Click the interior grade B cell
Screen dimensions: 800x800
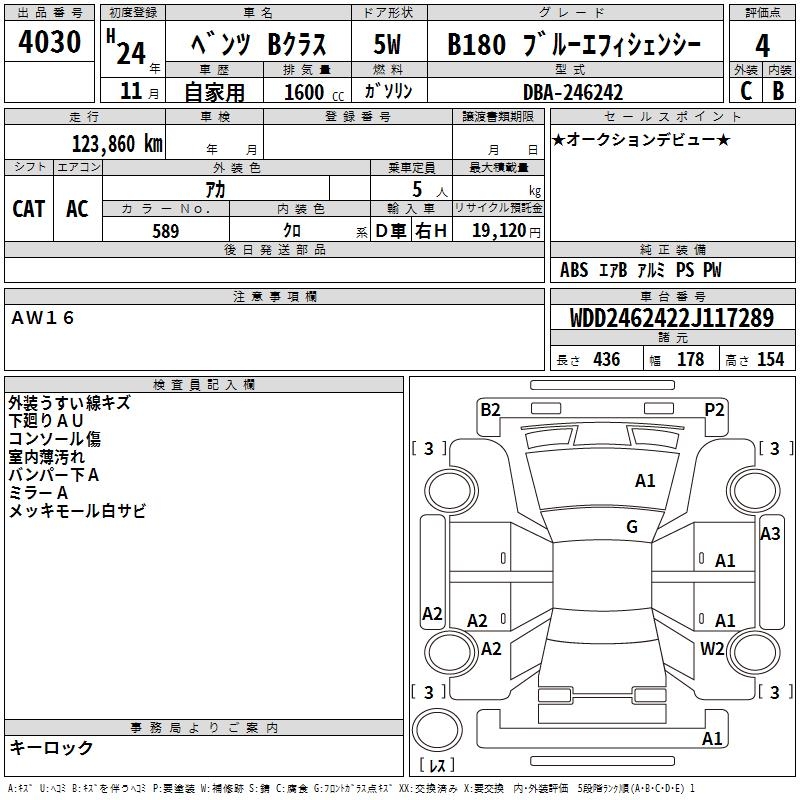pos(778,91)
